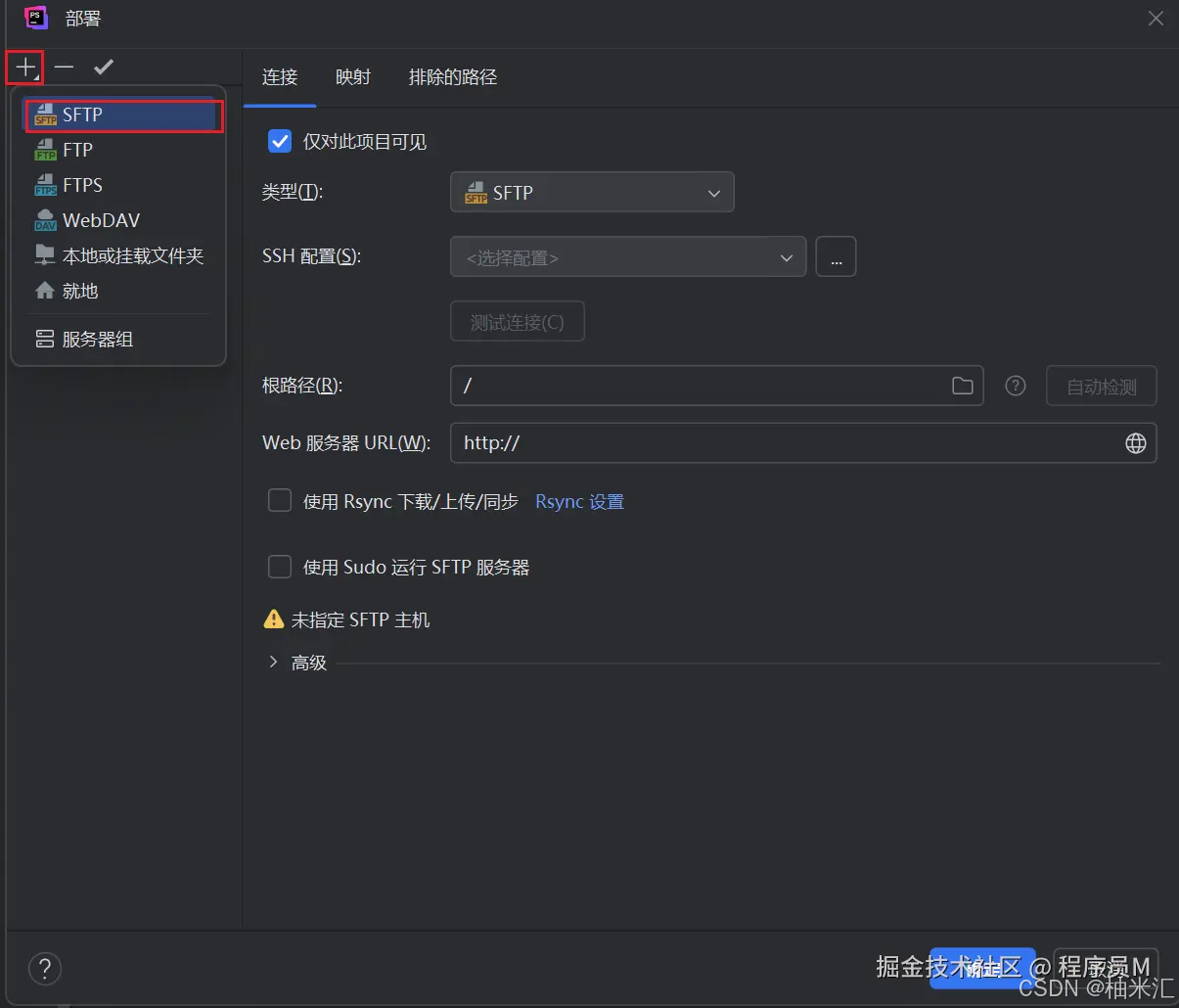Image resolution: width=1179 pixels, height=1008 pixels.
Task: Click the 测试连接 button
Action: [x=518, y=322]
